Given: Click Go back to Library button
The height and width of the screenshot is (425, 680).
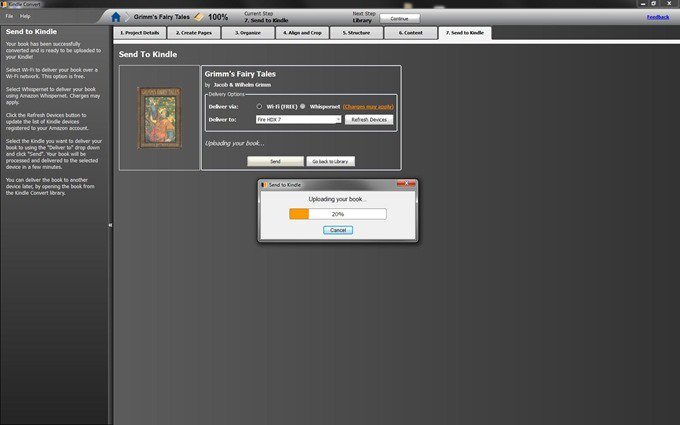Looking at the screenshot, I should click(330, 161).
